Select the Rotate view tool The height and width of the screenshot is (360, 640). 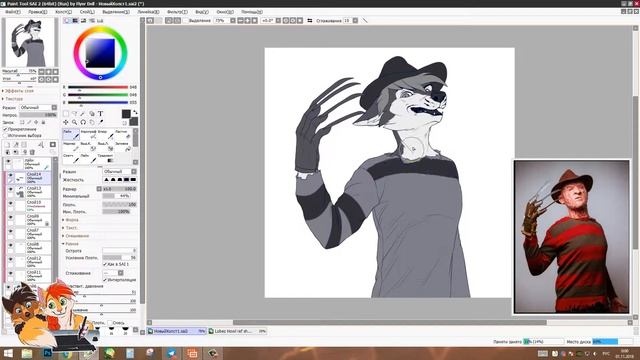point(83,122)
